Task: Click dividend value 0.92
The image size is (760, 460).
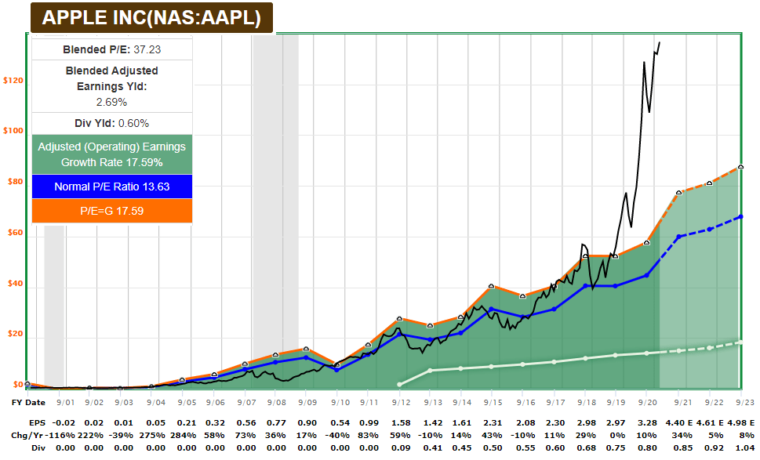Action: point(713,448)
